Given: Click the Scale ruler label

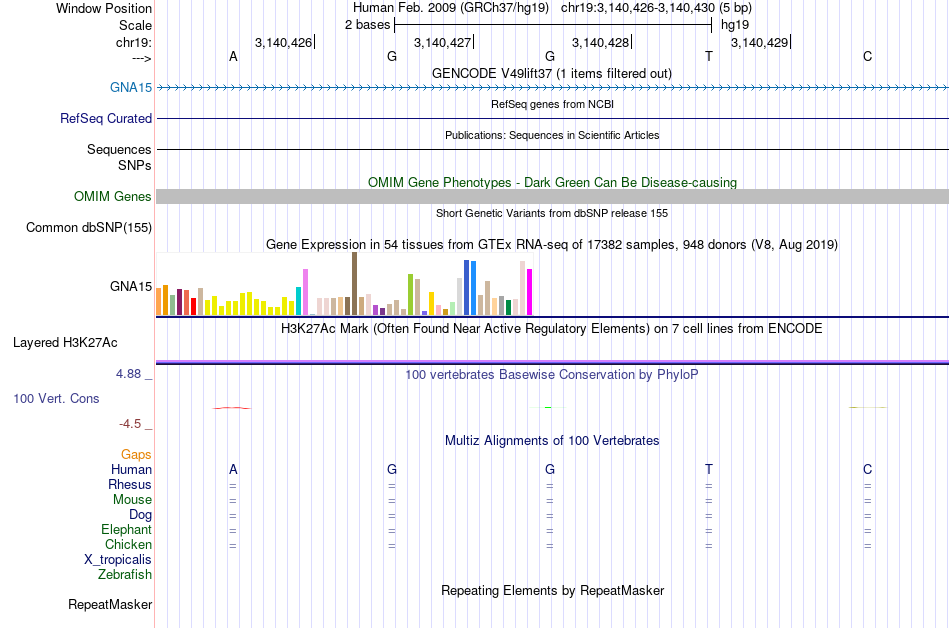Looking at the screenshot, I should click(136, 25).
